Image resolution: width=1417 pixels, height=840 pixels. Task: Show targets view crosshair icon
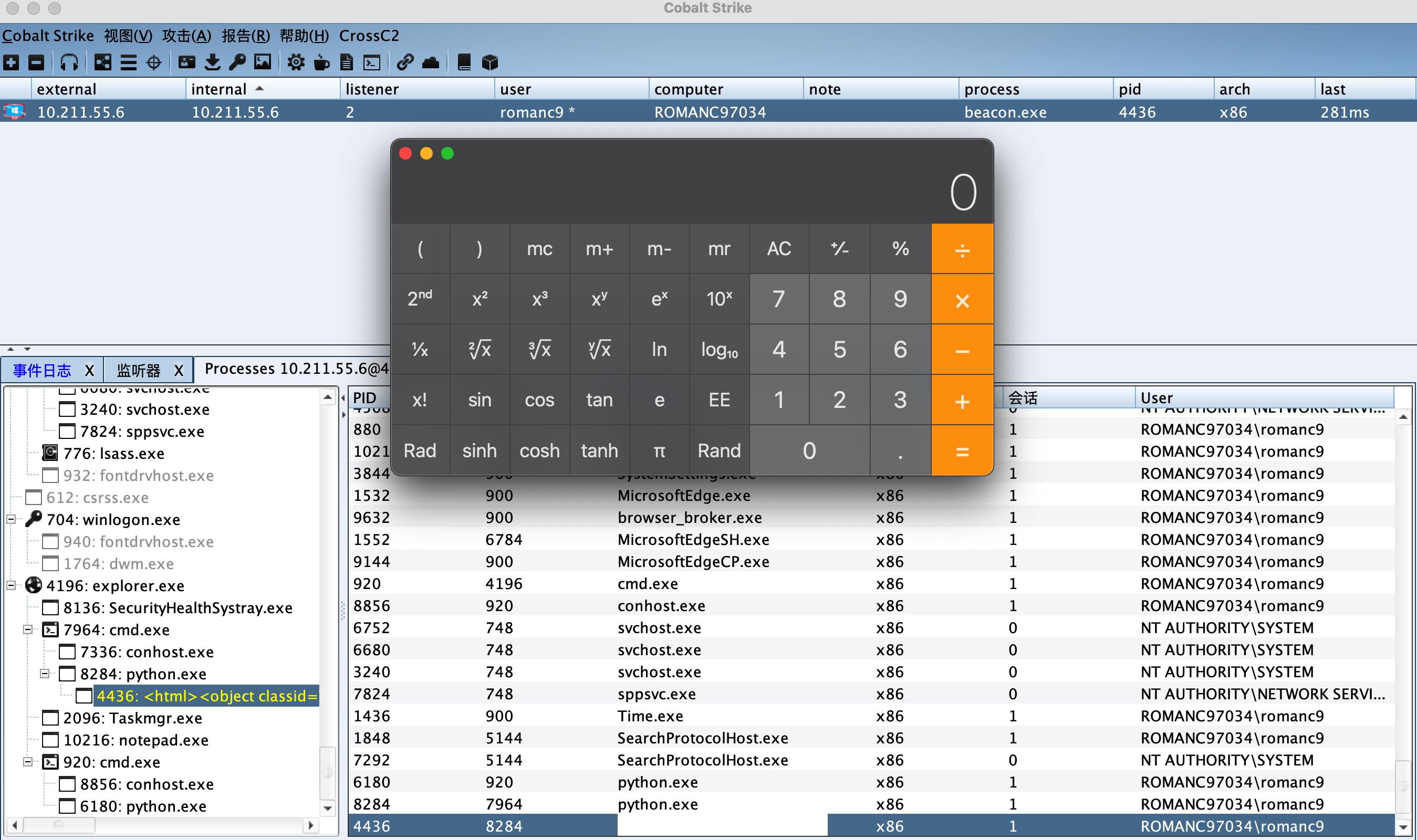point(154,62)
